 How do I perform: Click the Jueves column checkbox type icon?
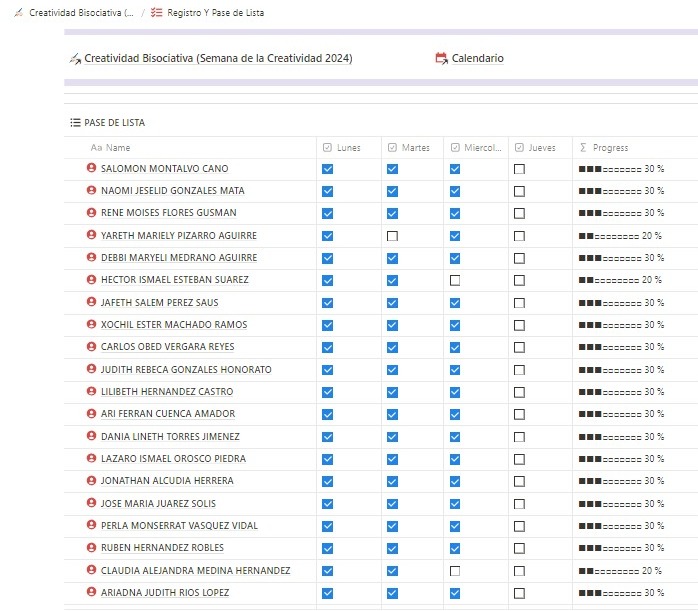(519, 148)
